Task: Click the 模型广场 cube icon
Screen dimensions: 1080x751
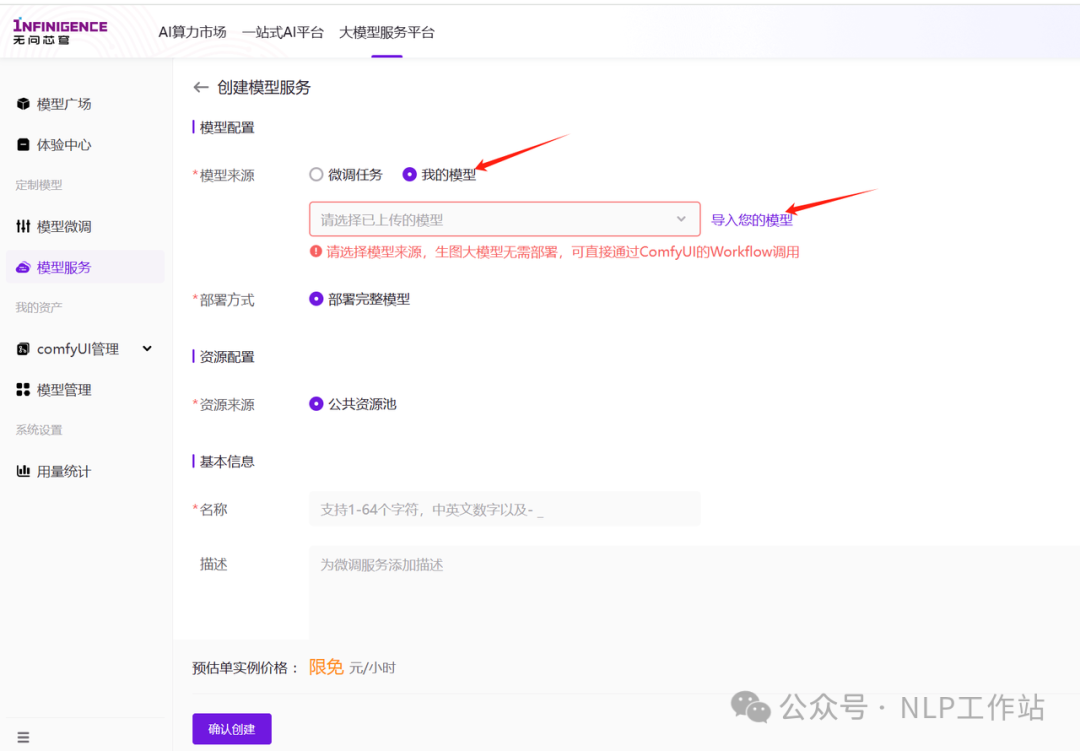Action: click(x=23, y=104)
